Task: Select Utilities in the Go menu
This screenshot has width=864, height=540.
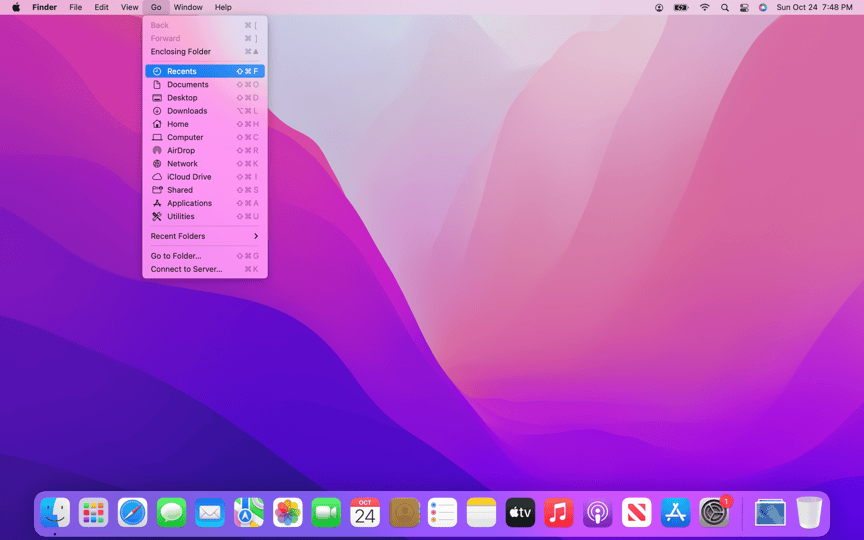Action: pos(205,217)
